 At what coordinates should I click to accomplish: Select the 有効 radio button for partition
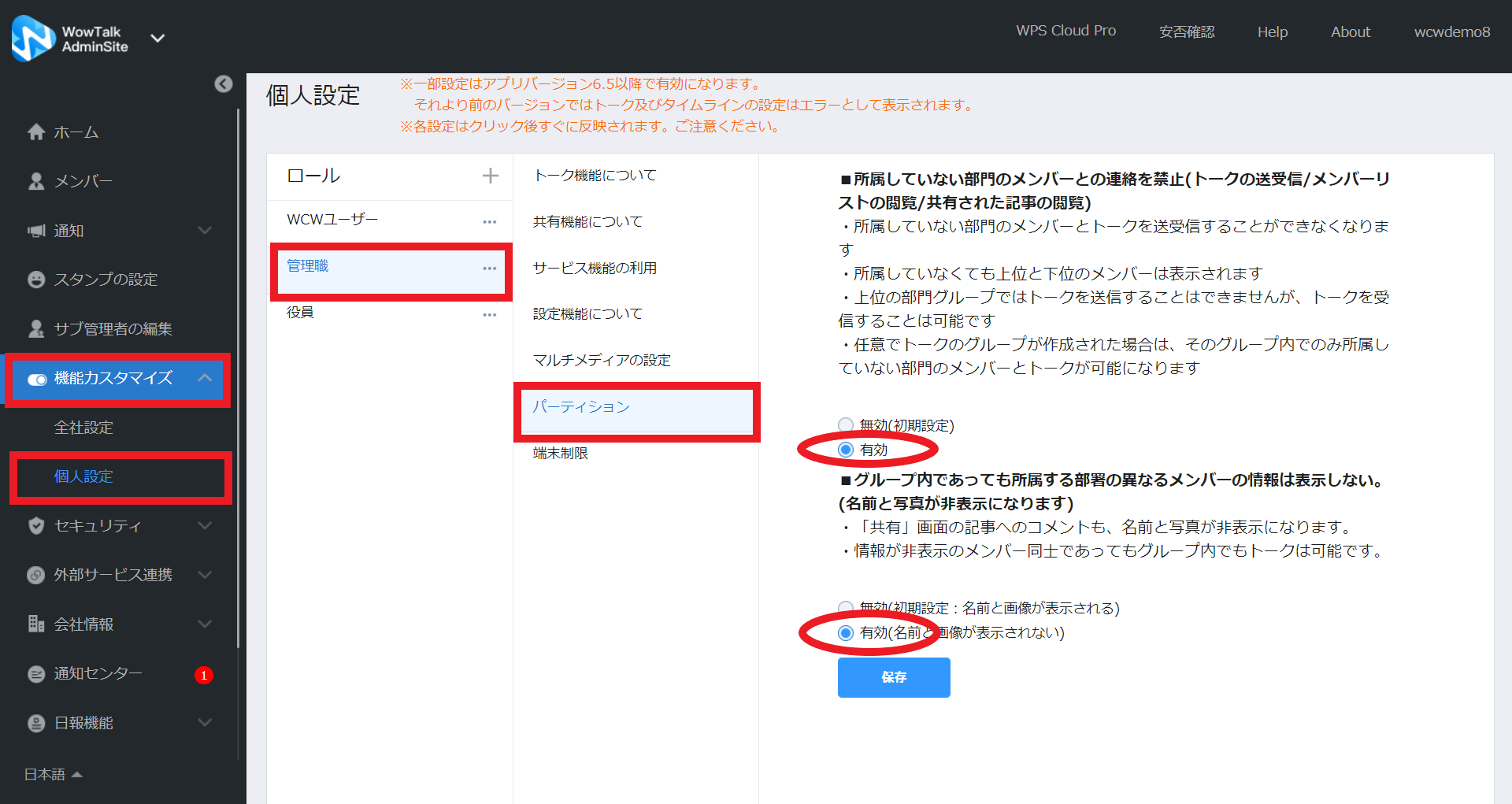pos(846,450)
